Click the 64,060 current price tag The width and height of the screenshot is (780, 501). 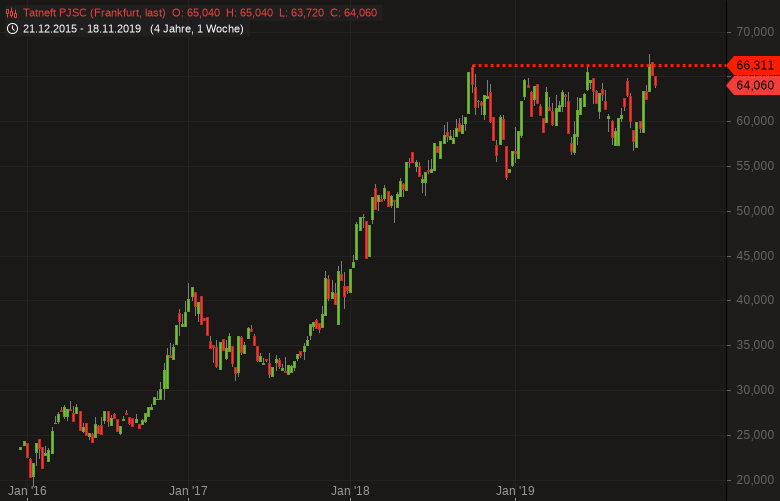point(754,85)
